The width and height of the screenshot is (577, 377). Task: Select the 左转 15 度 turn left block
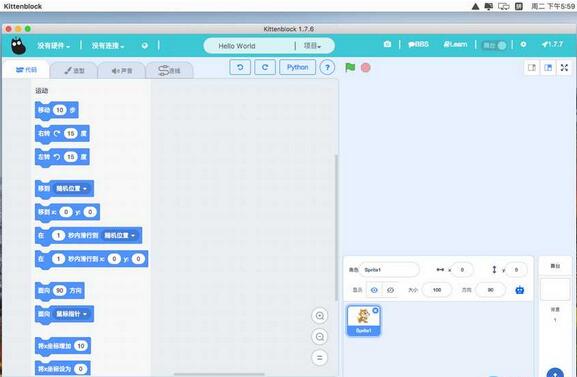(62, 158)
